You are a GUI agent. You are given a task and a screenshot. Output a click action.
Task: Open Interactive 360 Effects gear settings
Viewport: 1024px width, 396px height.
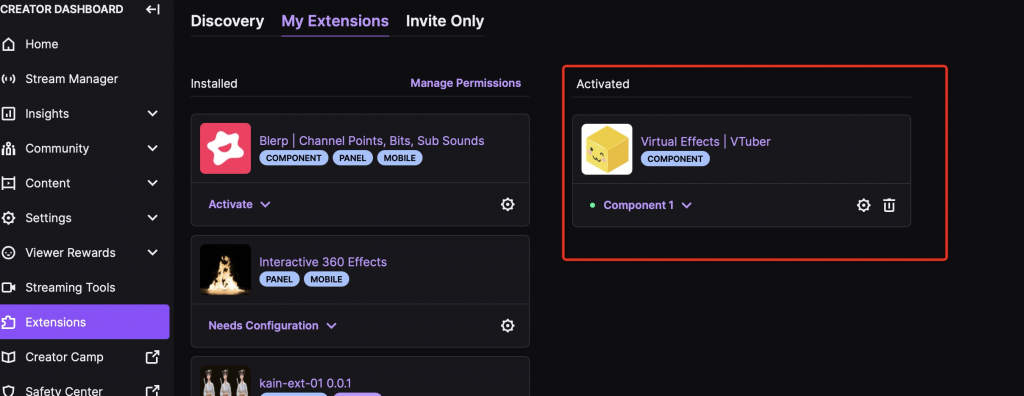tap(507, 325)
